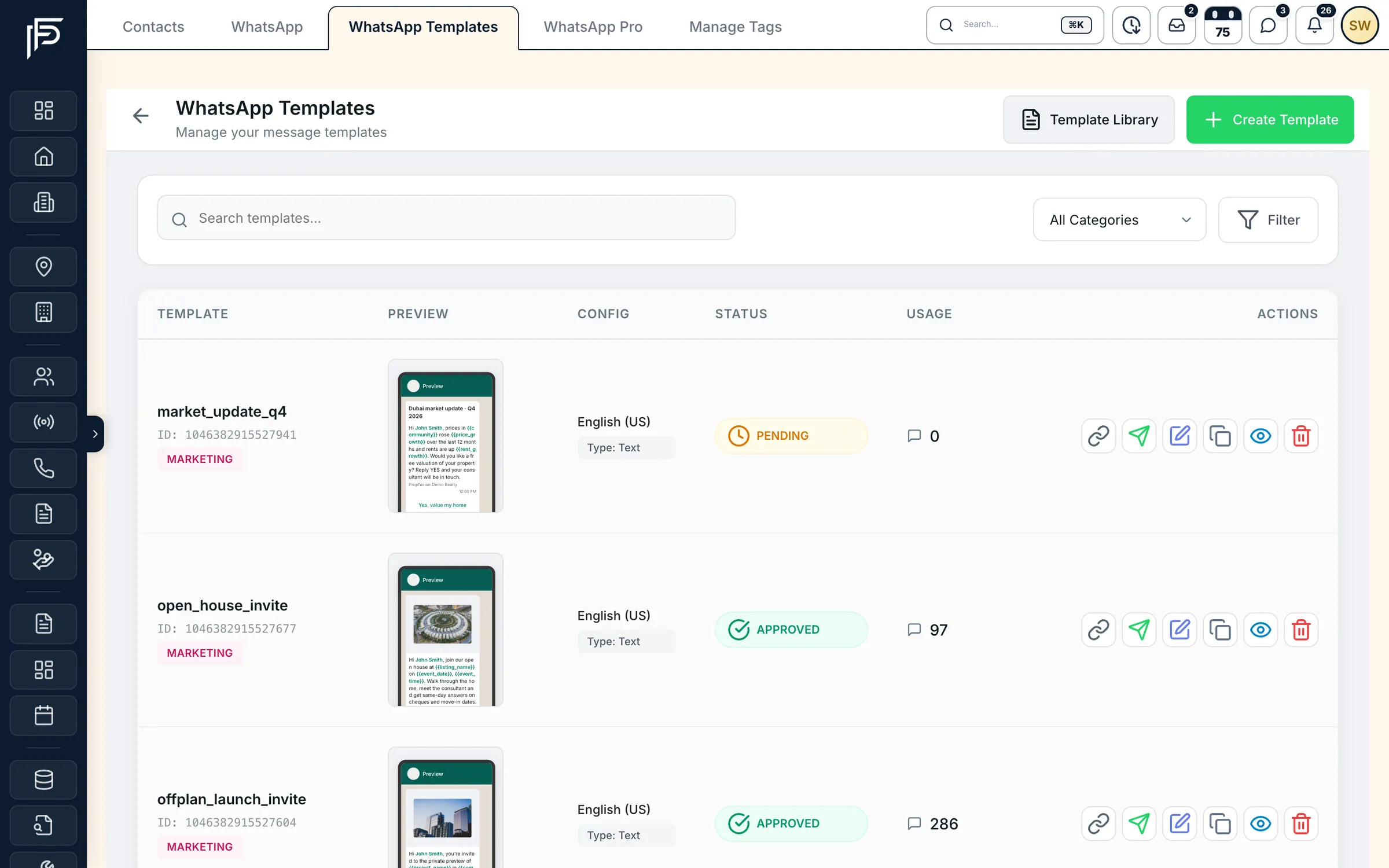The width and height of the screenshot is (1389, 868).
Task: Duplicate the market_update_q4 template
Action: [x=1220, y=436]
